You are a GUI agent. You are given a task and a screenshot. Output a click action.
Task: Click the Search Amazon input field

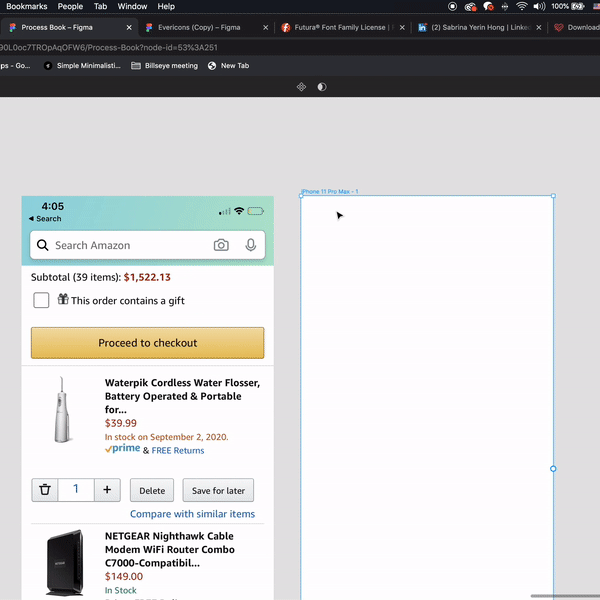pos(147,245)
